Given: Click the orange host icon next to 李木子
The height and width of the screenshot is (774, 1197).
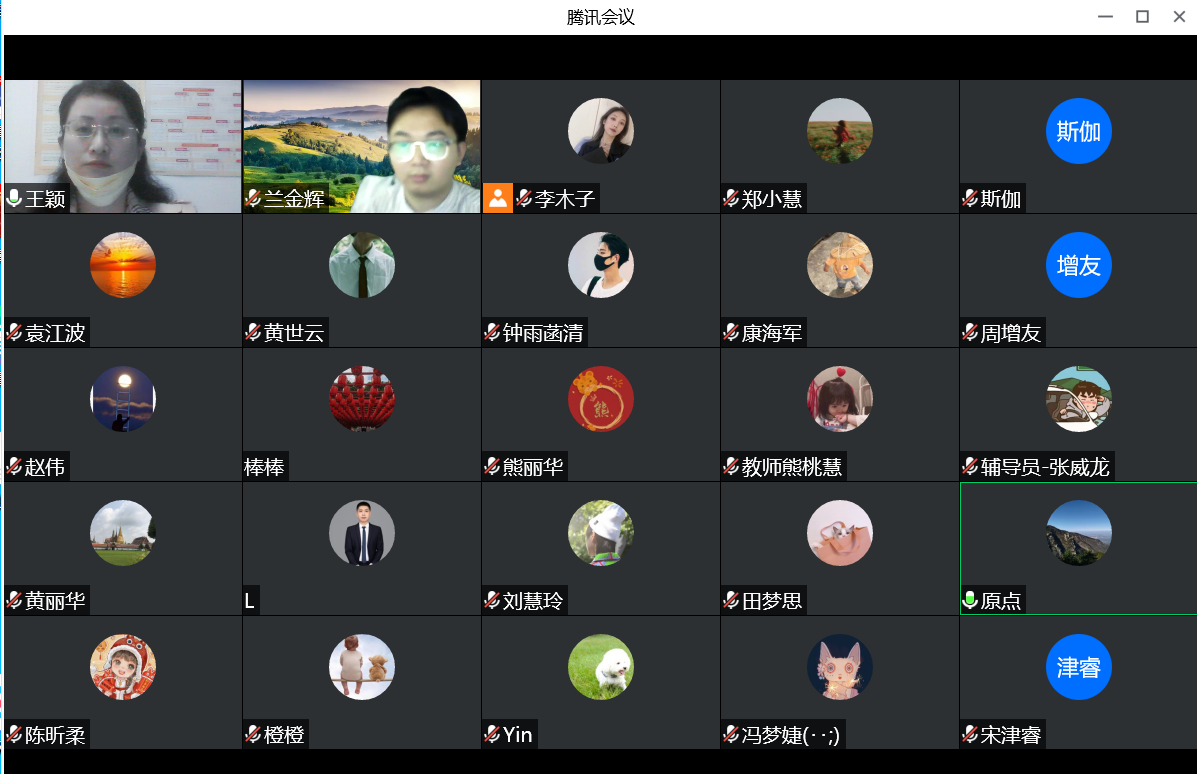Looking at the screenshot, I should [497, 198].
